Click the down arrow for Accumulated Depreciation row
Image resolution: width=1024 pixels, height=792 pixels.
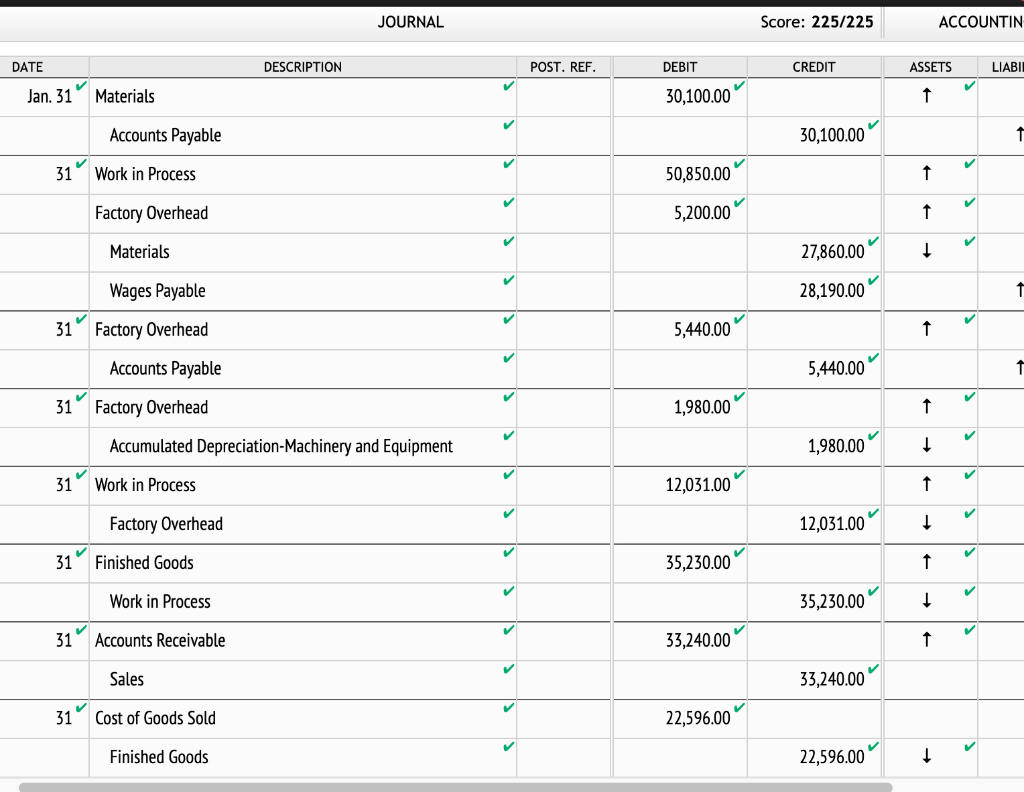pos(928,446)
